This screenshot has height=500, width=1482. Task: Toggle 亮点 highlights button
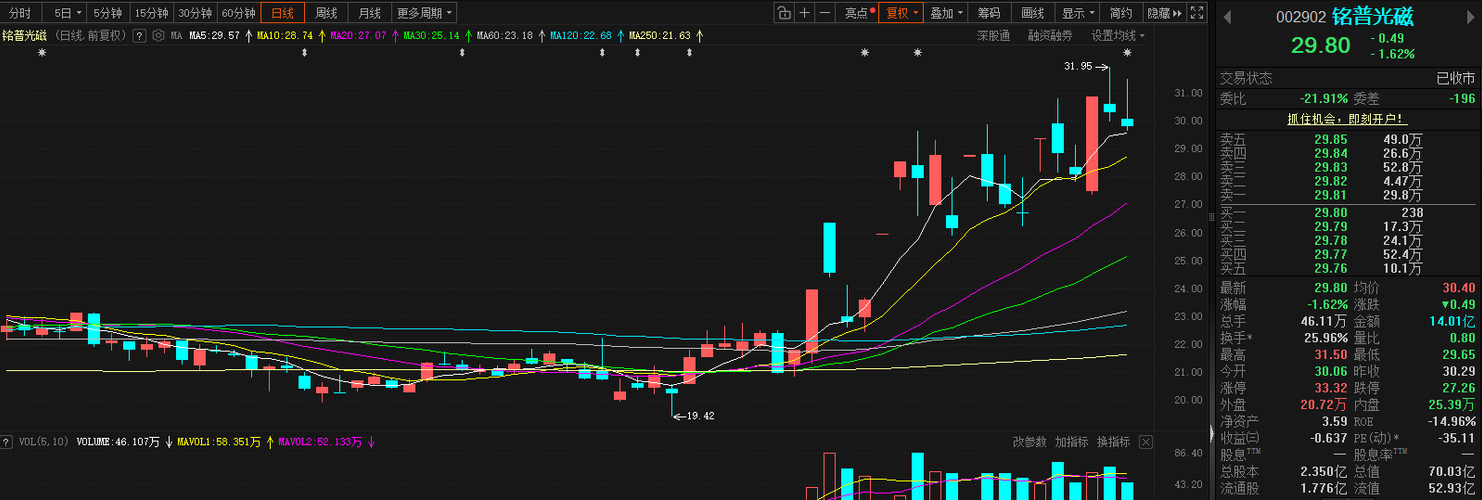coord(857,13)
